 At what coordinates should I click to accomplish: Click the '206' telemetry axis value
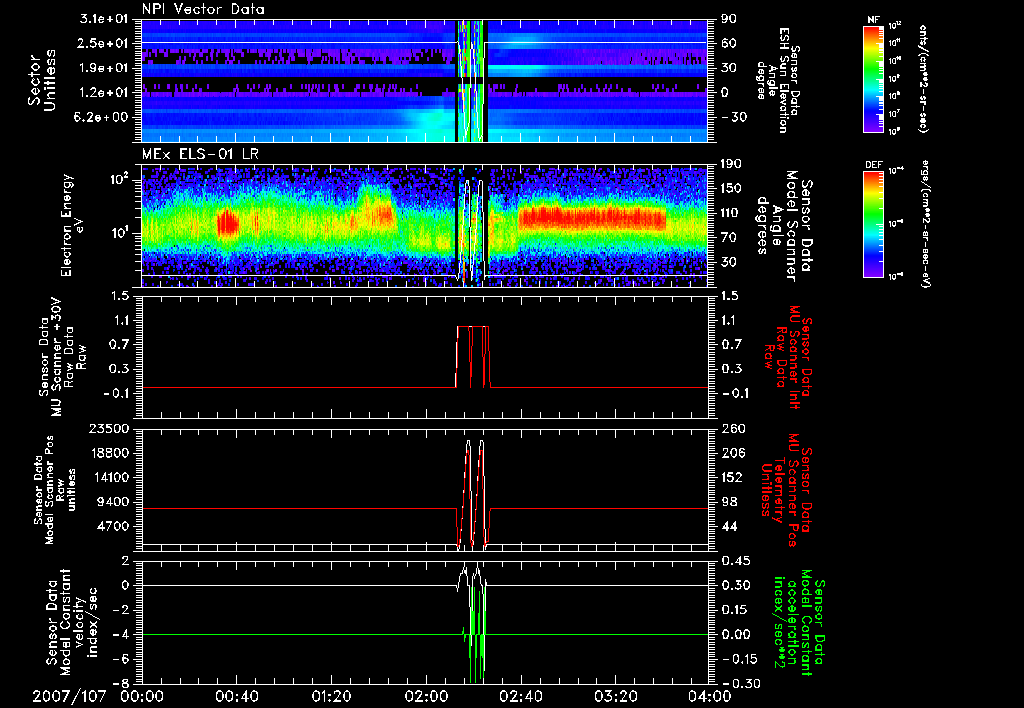click(732, 453)
